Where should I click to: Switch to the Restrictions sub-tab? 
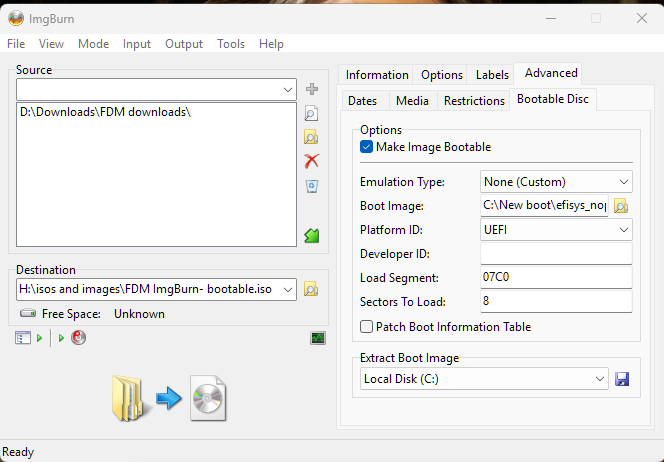(474, 101)
